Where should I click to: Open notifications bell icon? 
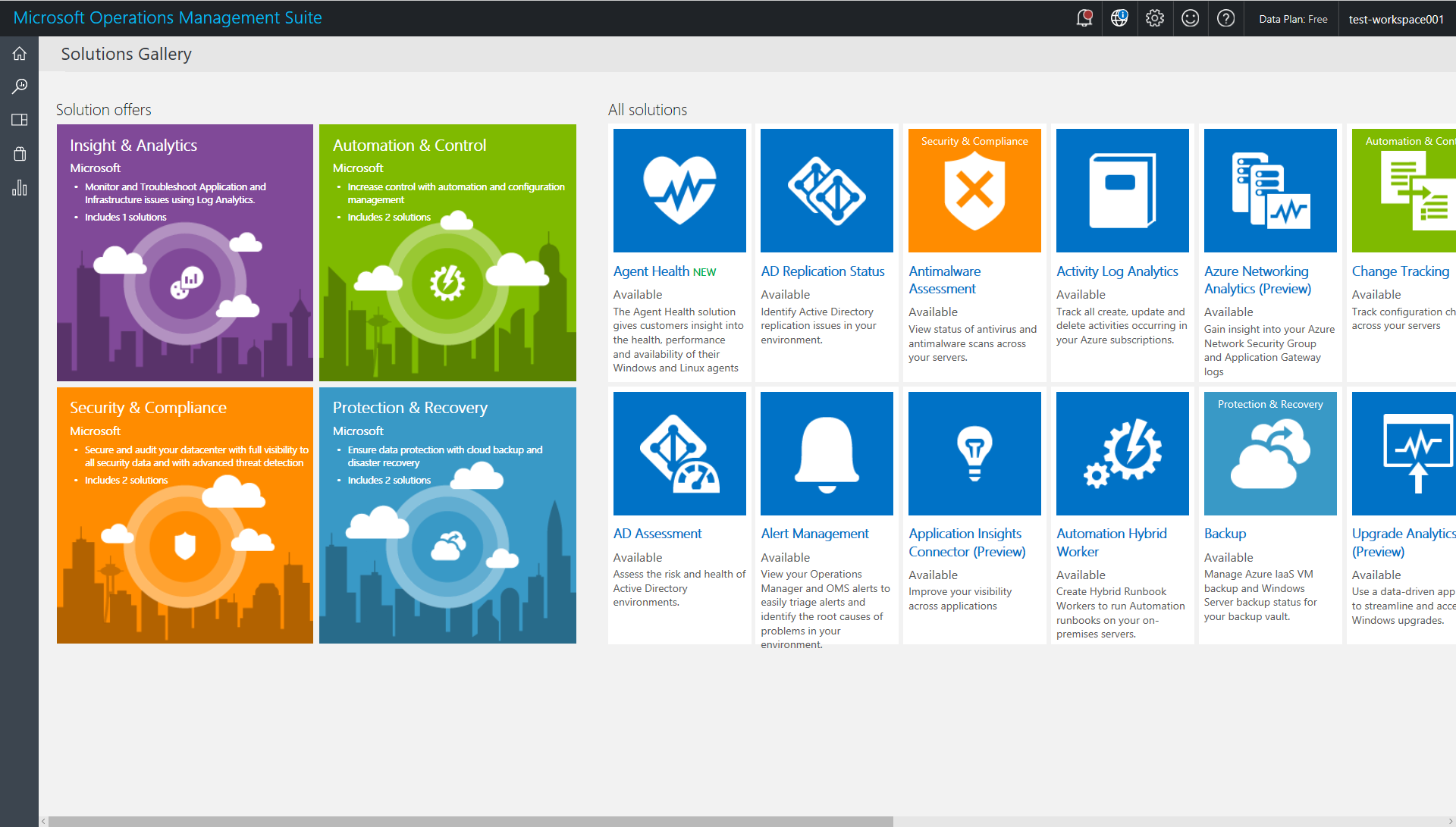pos(1084,18)
